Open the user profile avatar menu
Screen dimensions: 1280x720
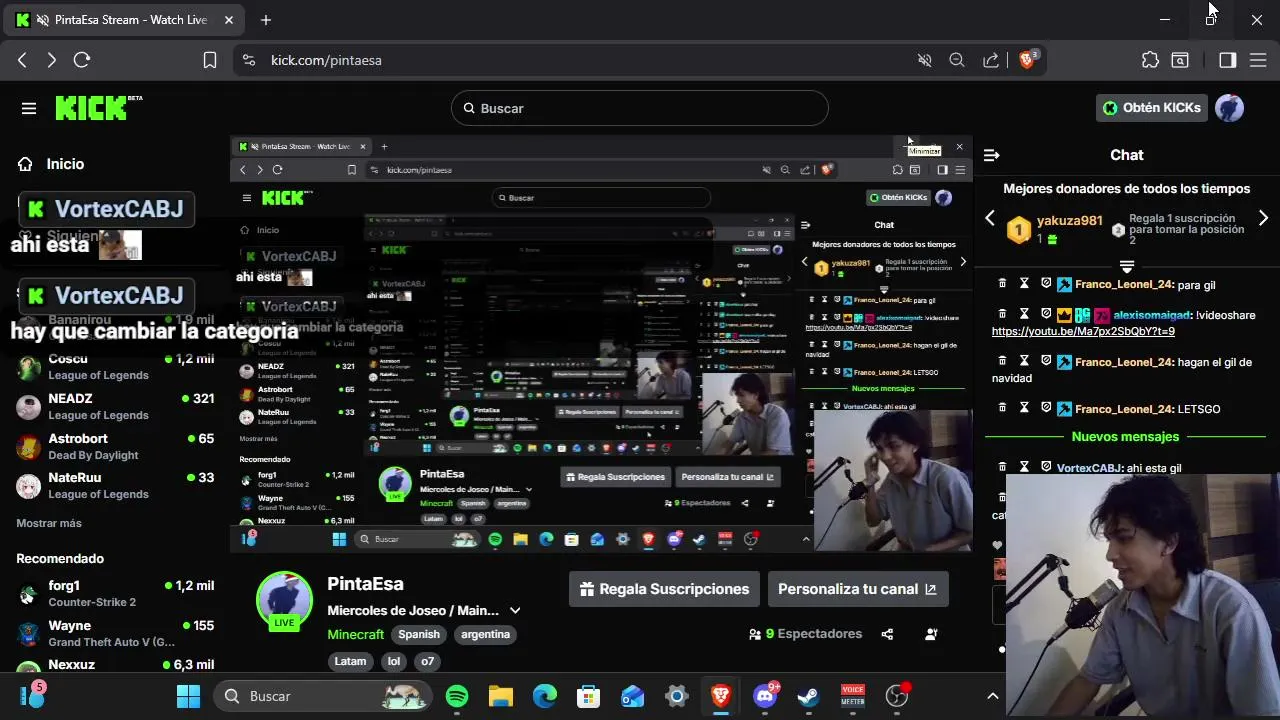click(1230, 108)
